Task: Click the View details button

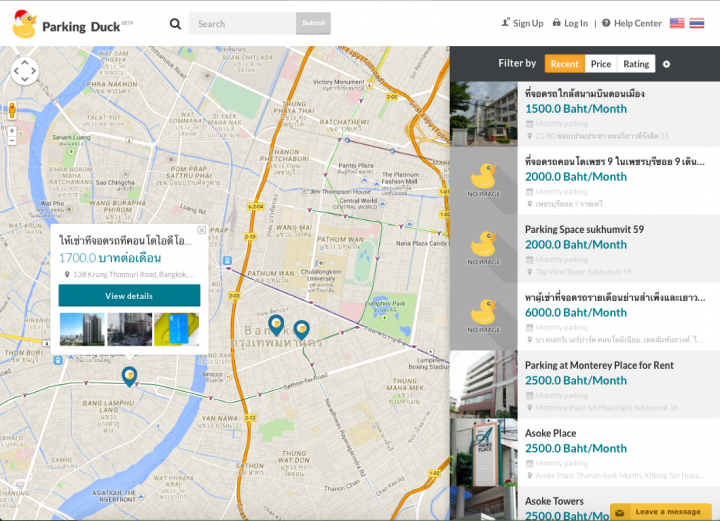Action: 129,296
